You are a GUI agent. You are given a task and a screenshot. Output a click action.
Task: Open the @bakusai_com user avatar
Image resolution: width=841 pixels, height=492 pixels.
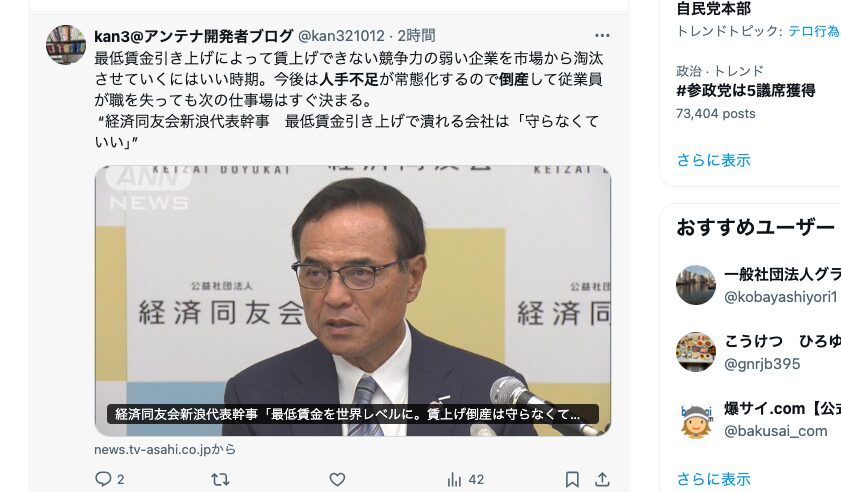coord(696,419)
